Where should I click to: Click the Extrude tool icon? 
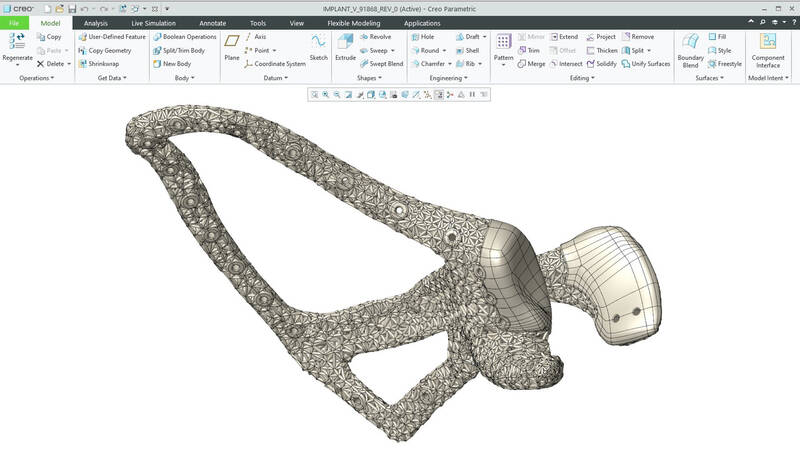pos(344,46)
